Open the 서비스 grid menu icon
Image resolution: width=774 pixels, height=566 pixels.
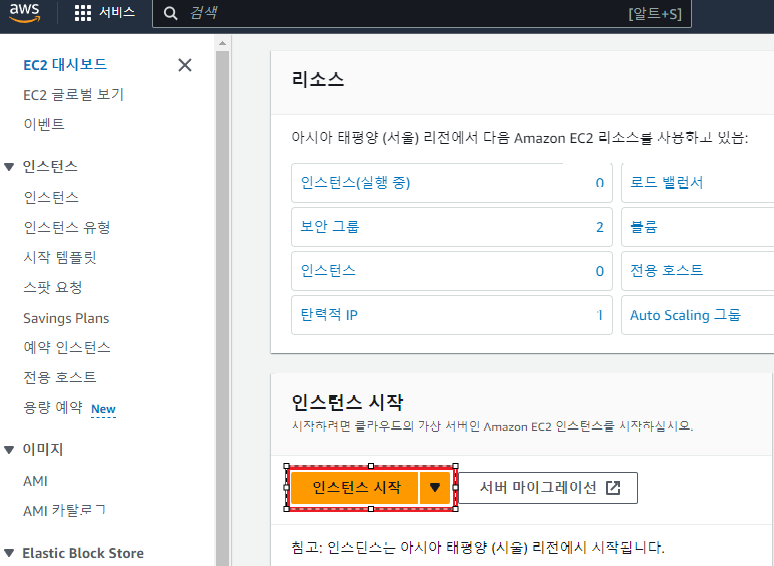pos(82,13)
